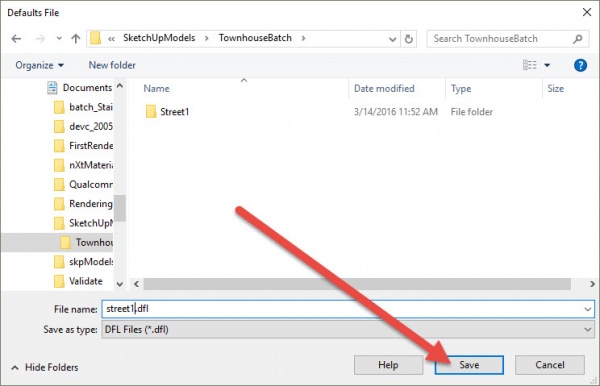
Task: Open address bar history dropdown
Action: [392, 39]
